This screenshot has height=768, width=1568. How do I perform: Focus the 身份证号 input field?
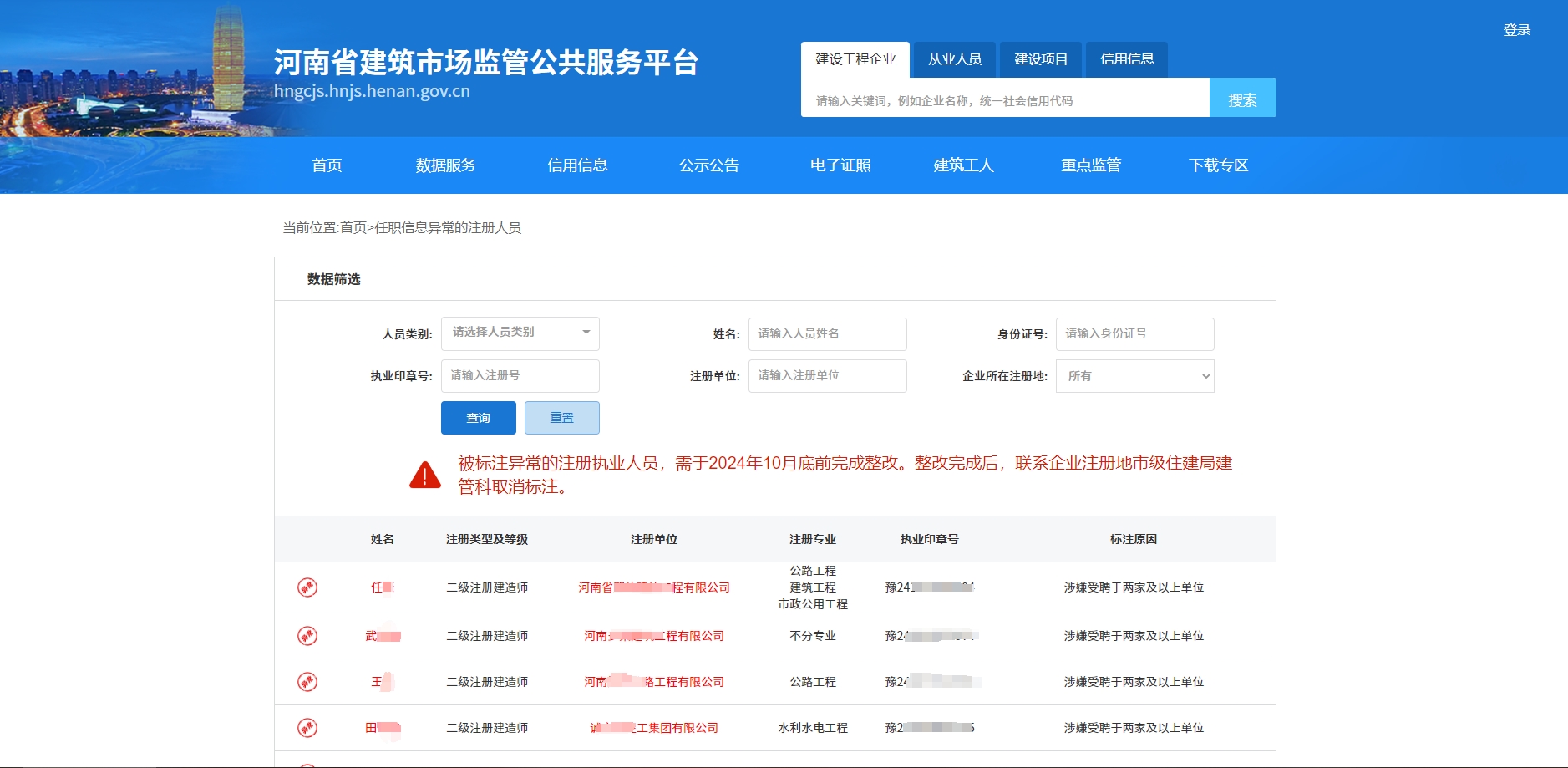coord(1134,334)
